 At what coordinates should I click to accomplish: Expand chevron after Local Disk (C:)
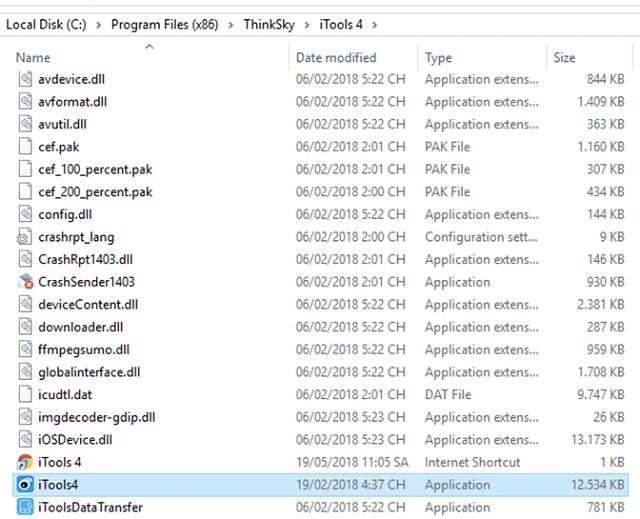99,25
